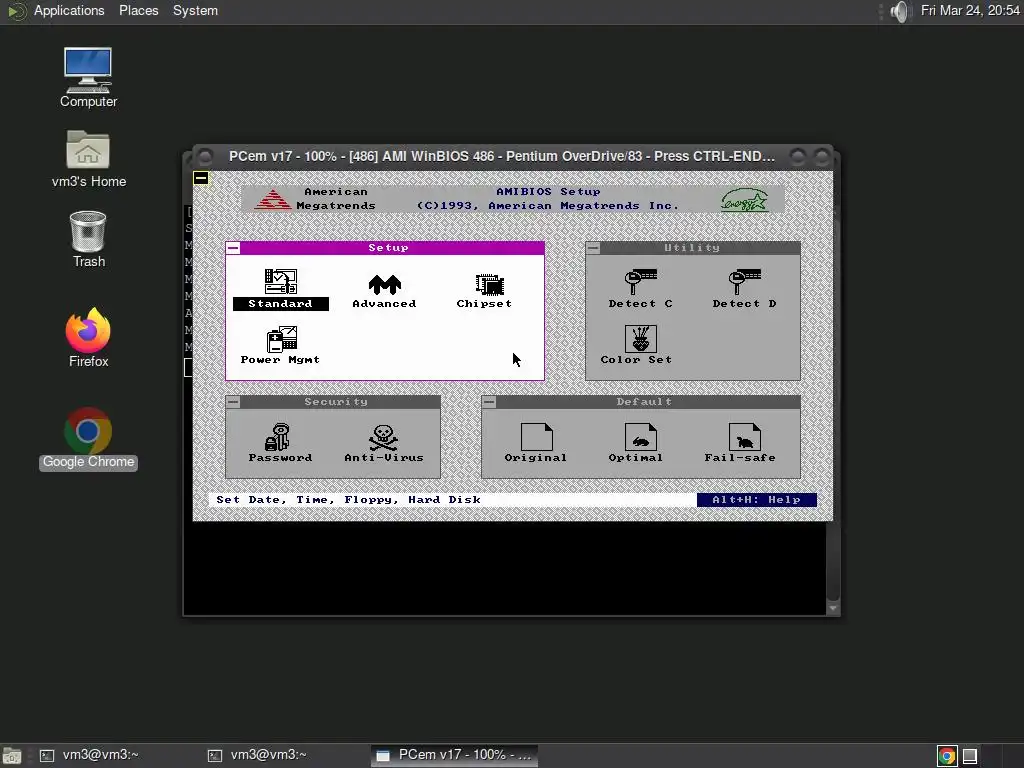Select the Trash desktop icon
This screenshot has height=768, width=1024.
(x=88, y=239)
